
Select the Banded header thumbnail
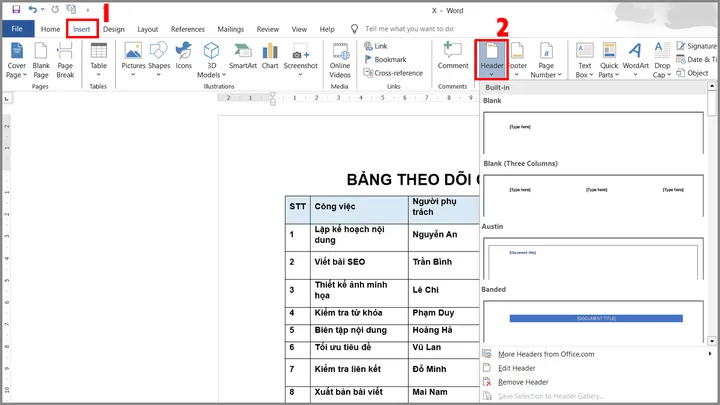coord(593,321)
